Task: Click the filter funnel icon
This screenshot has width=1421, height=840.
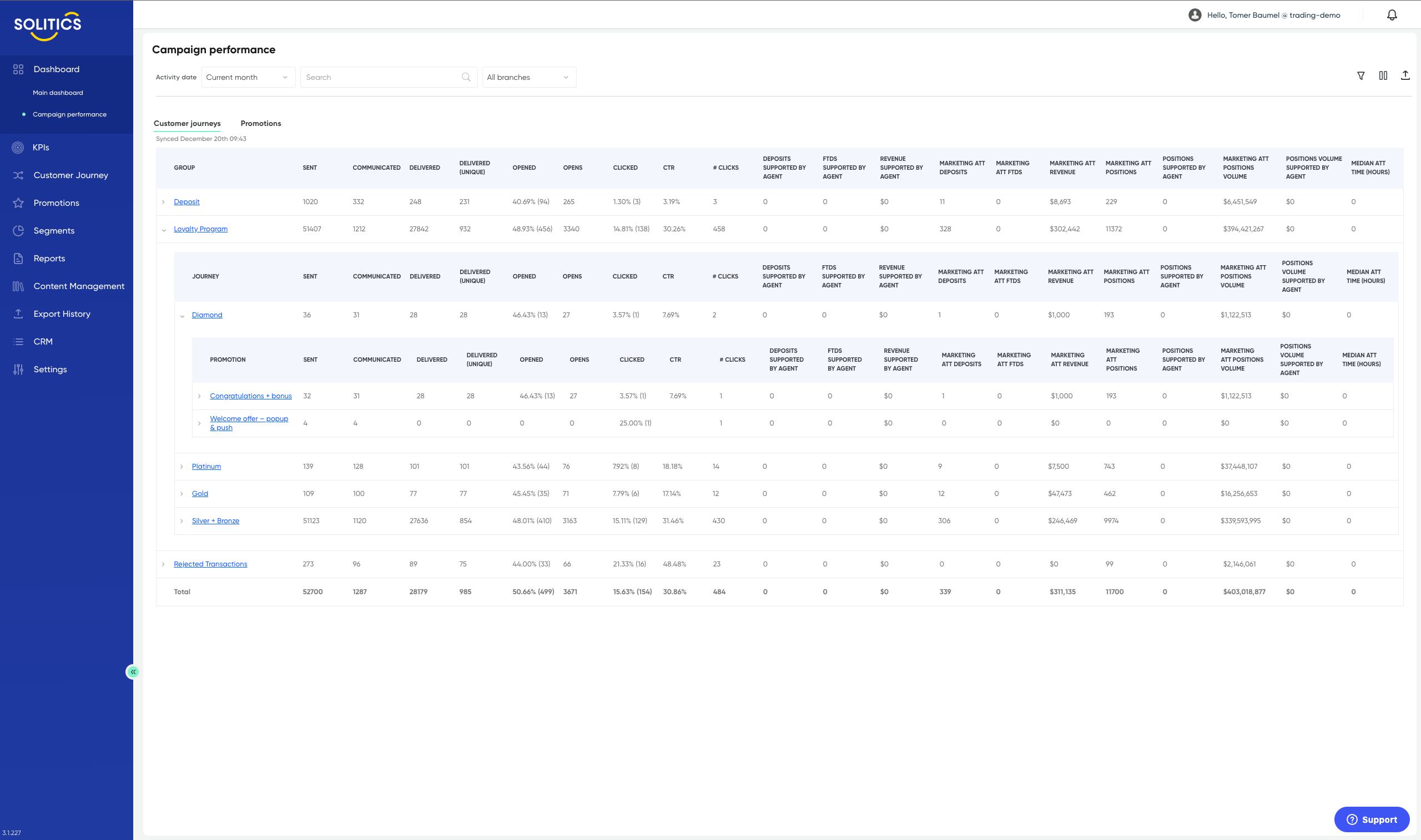Action: (x=1360, y=76)
